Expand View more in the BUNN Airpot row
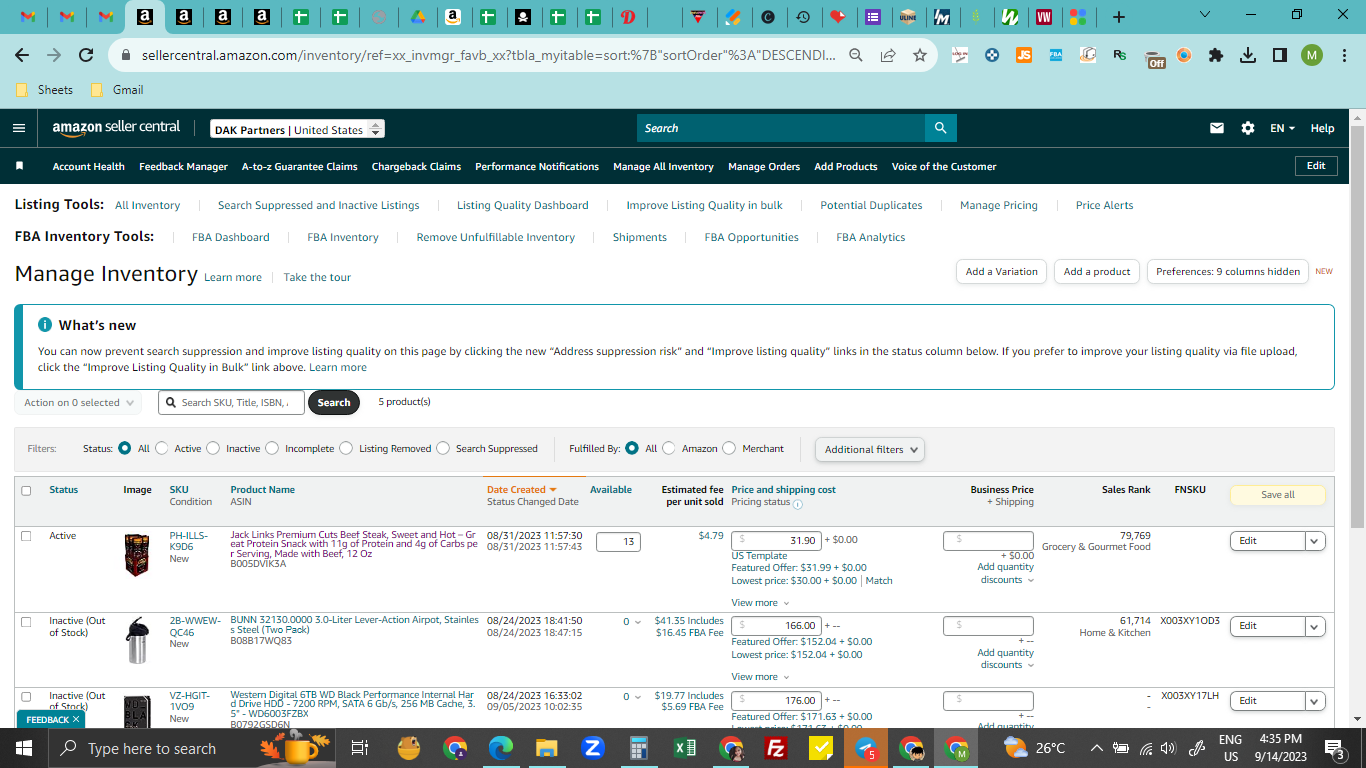The height and width of the screenshot is (768, 1366). pyautogui.click(x=760, y=677)
